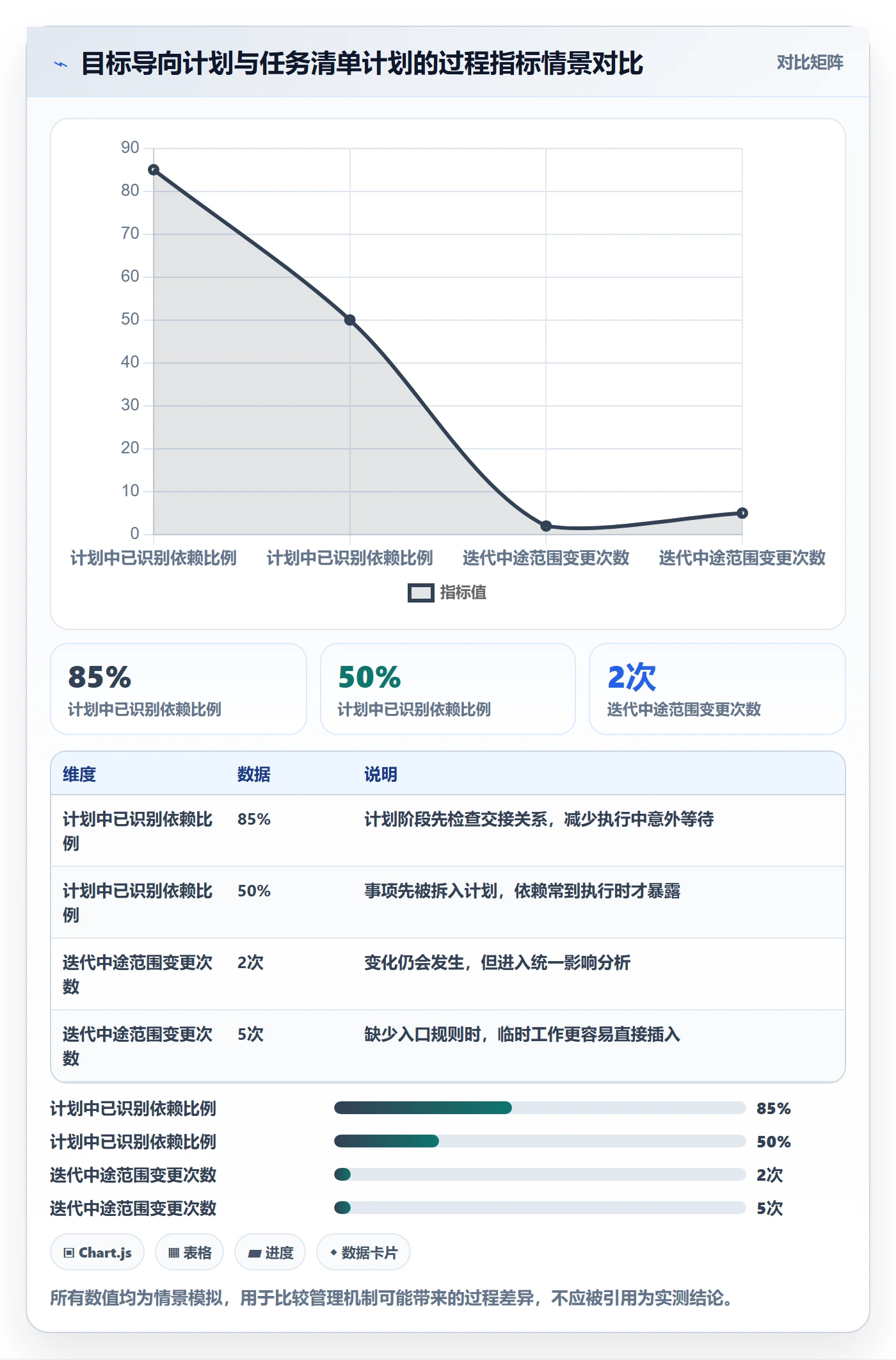Click the 50% stat card
This screenshot has width=896, height=1360.
coord(448,689)
